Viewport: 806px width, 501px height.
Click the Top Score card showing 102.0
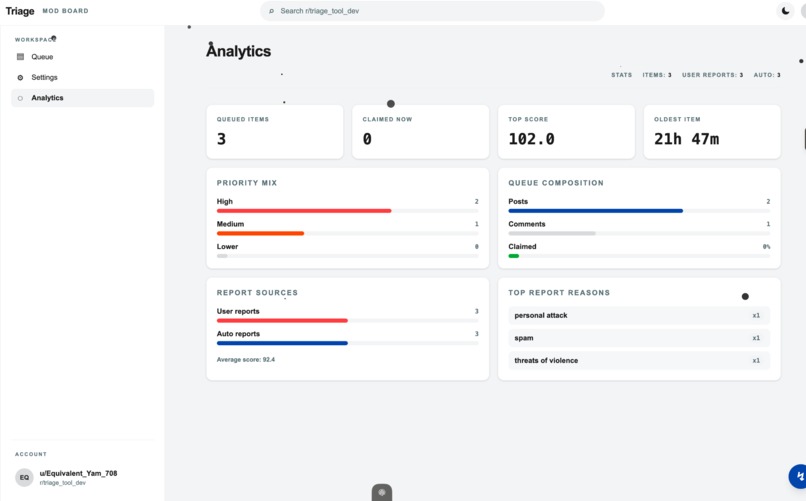click(566, 132)
